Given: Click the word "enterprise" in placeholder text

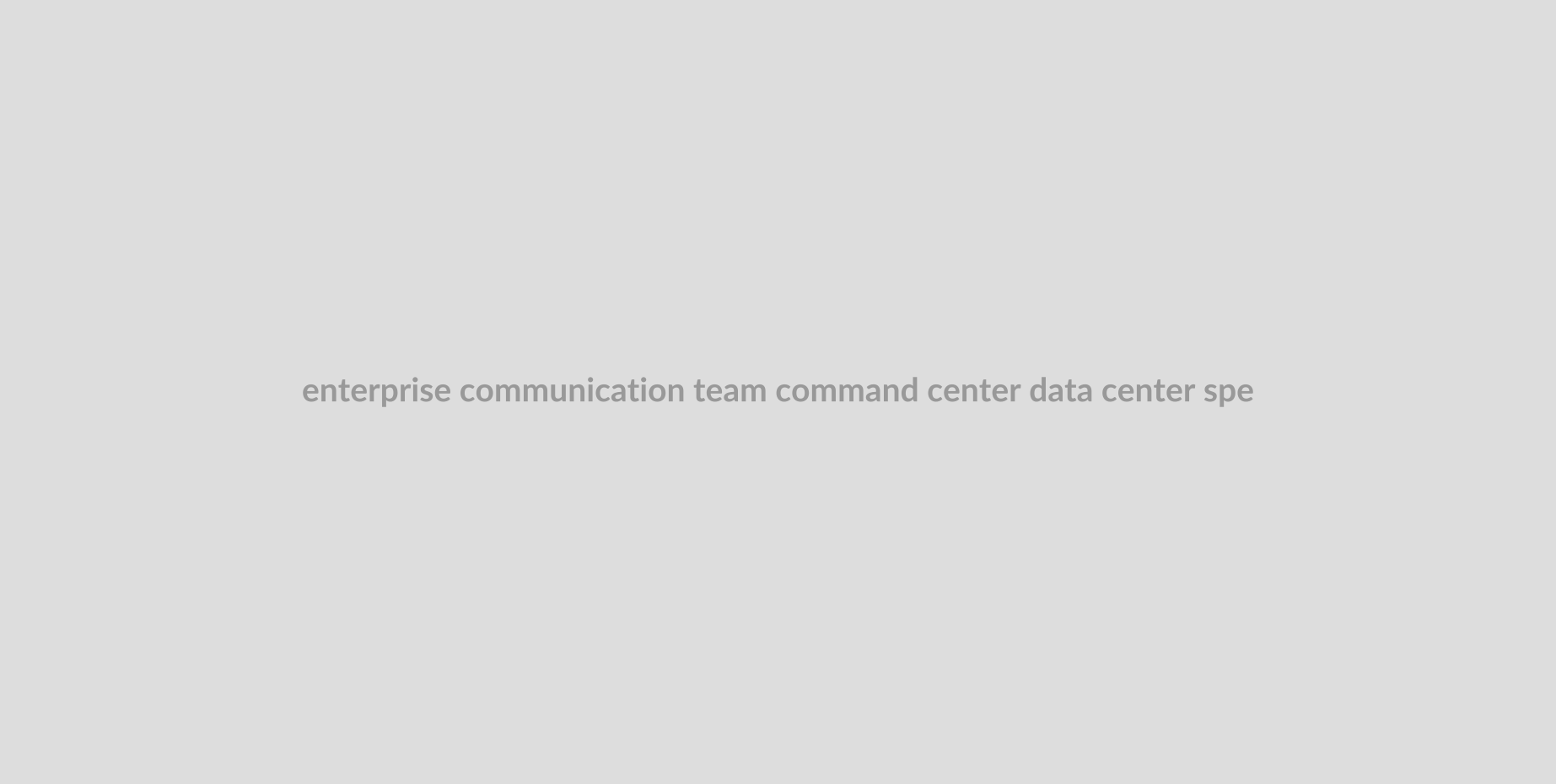Looking at the screenshot, I should [376, 391].
